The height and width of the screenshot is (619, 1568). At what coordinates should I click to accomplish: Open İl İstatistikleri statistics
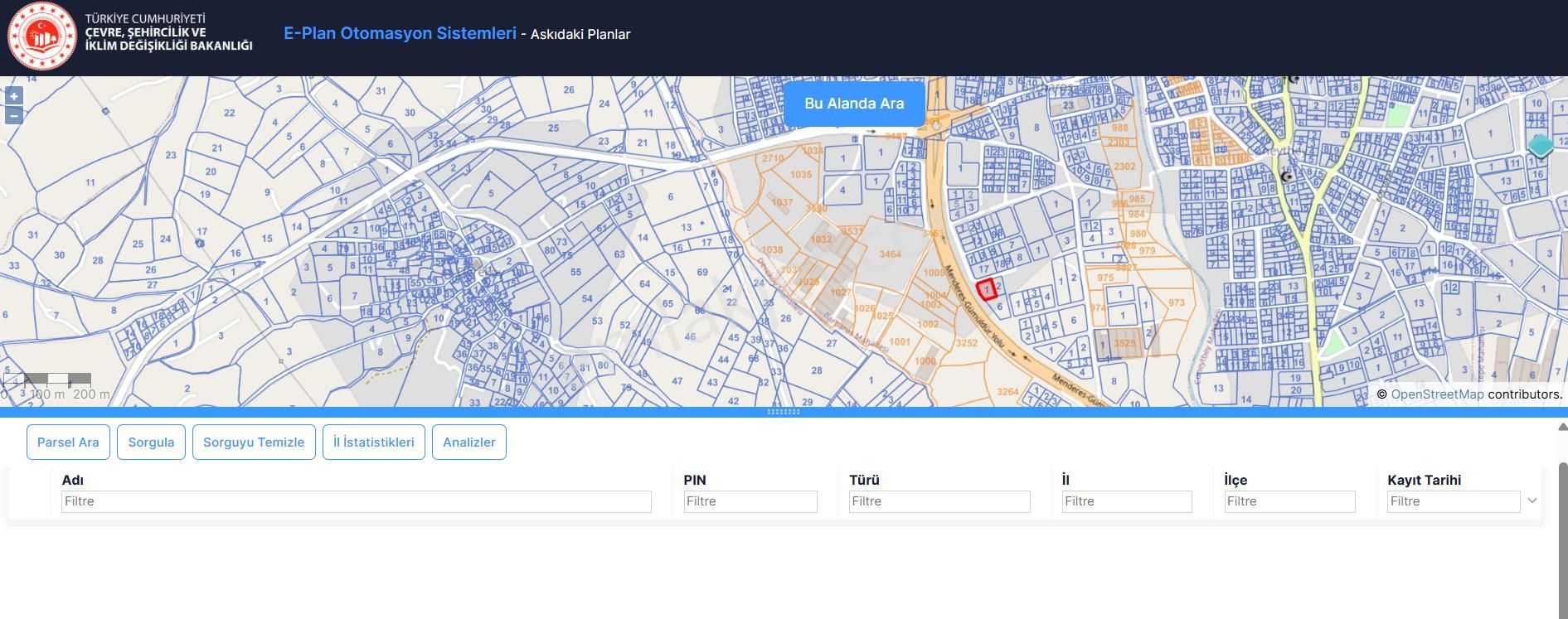tap(373, 442)
